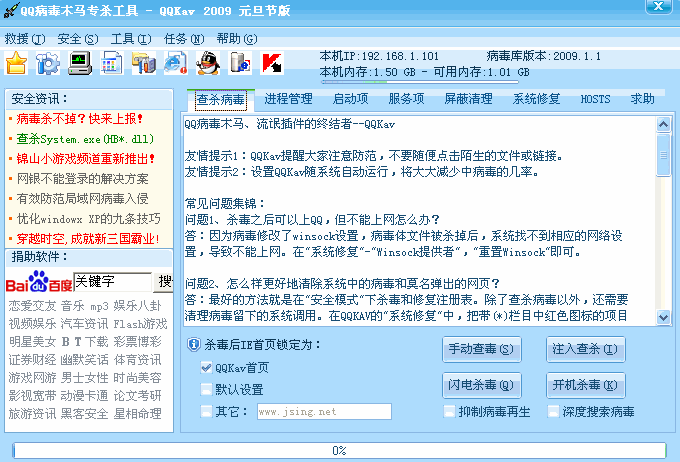Click the www.jsing.net homepage field
The image size is (680, 462).
324,411
